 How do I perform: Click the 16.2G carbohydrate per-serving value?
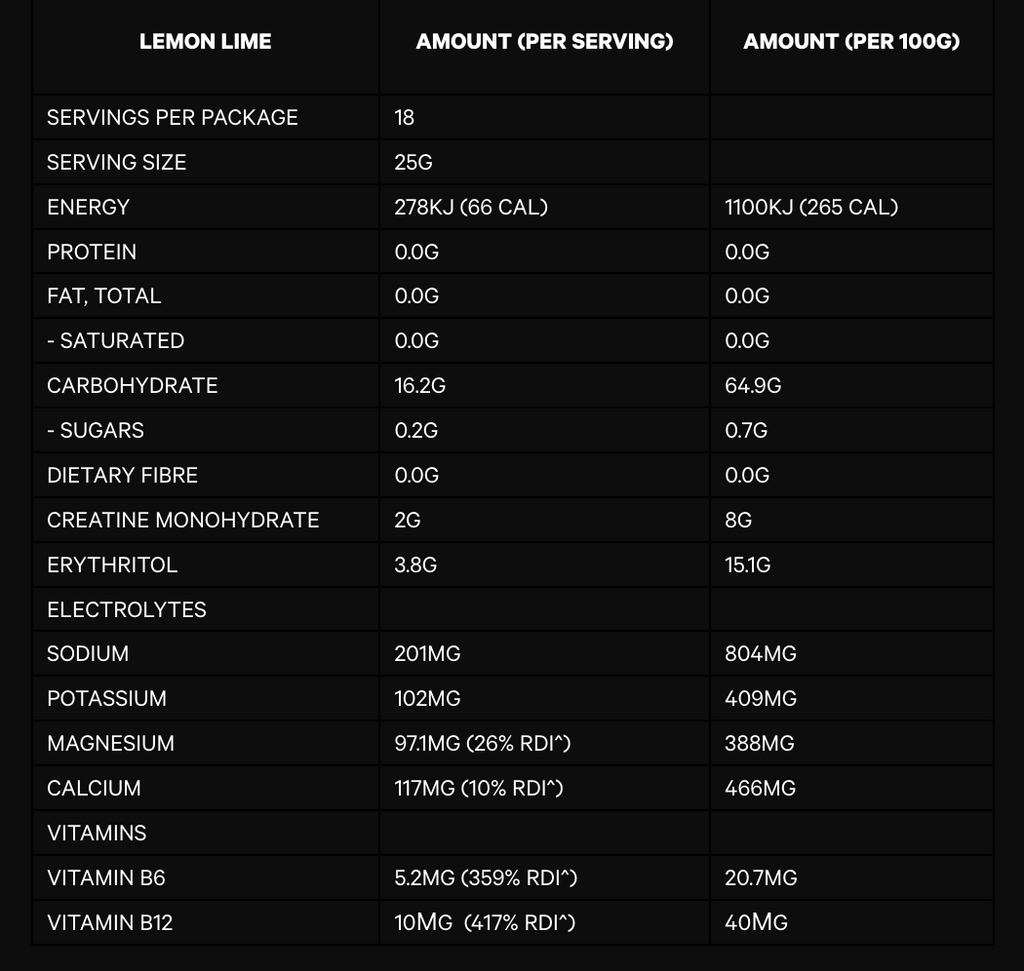pyautogui.click(x=420, y=386)
